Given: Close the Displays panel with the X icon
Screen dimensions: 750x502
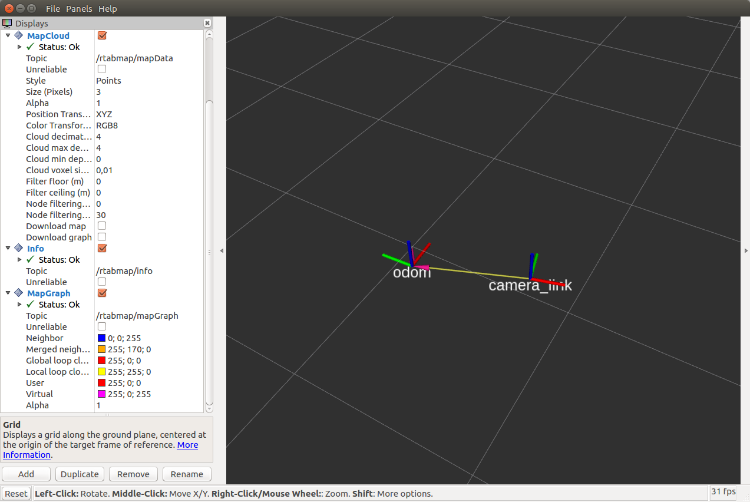Looking at the screenshot, I should pyautogui.click(x=207, y=22).
